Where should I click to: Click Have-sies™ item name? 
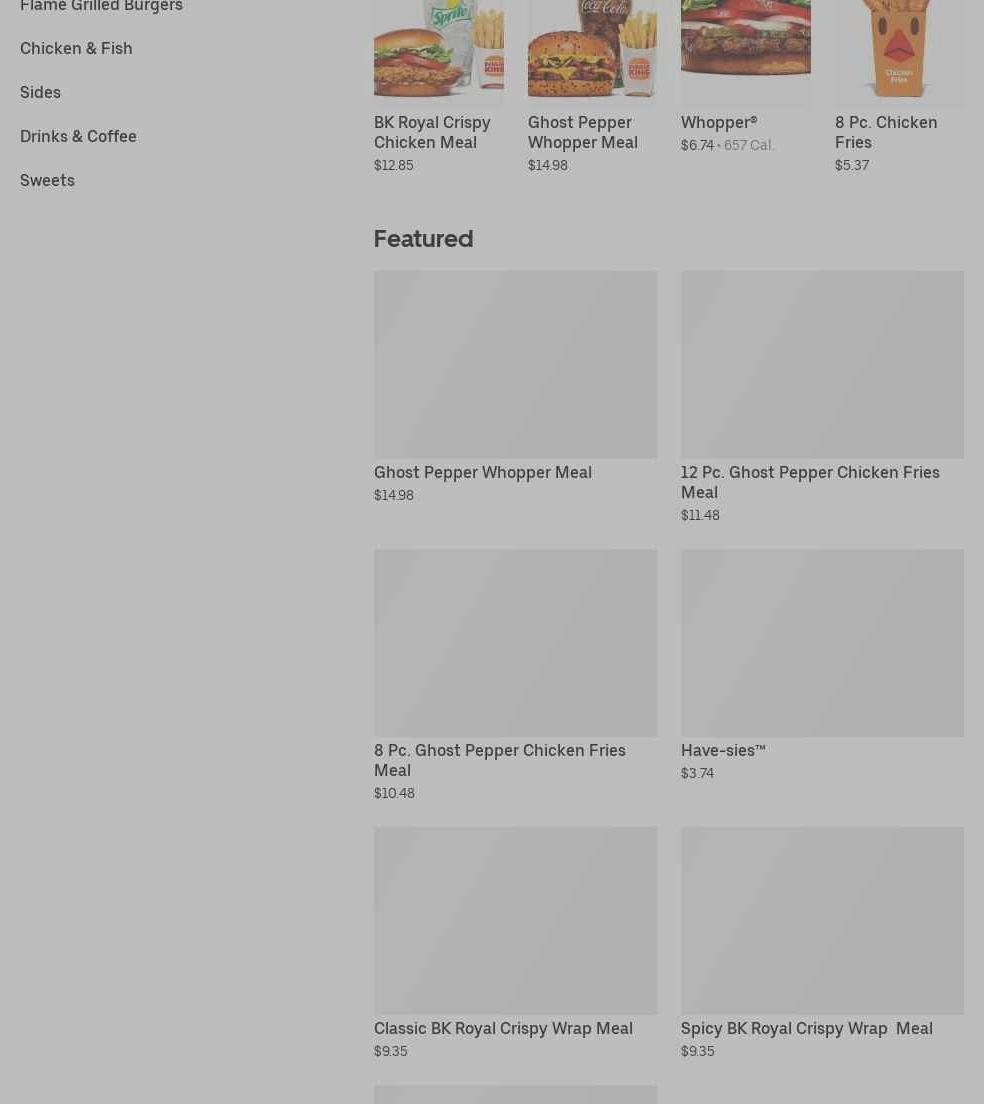click(x=723, y=751)
